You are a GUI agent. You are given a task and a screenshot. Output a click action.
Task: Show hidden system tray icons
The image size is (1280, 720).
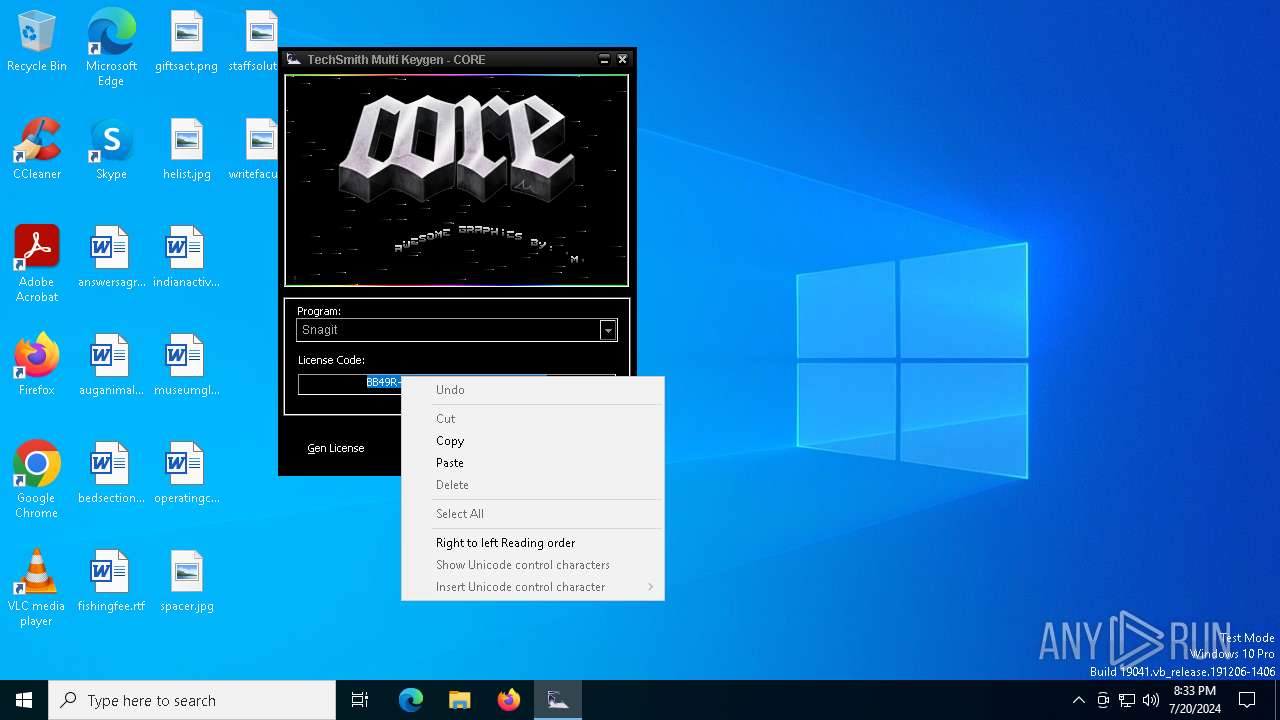tap(1078, 700)
